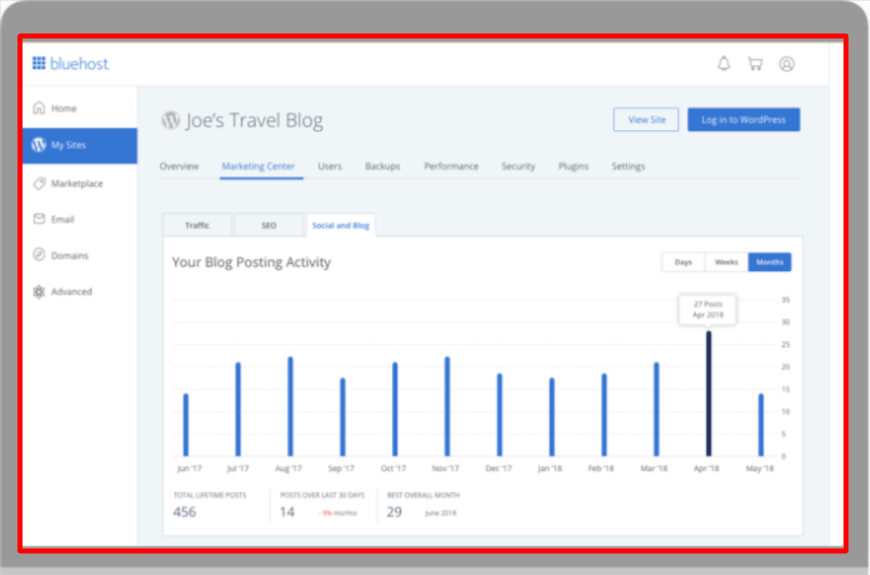Click the Domains compass icon
This screenshot has width=870, height=575.
tap(39, 255)
